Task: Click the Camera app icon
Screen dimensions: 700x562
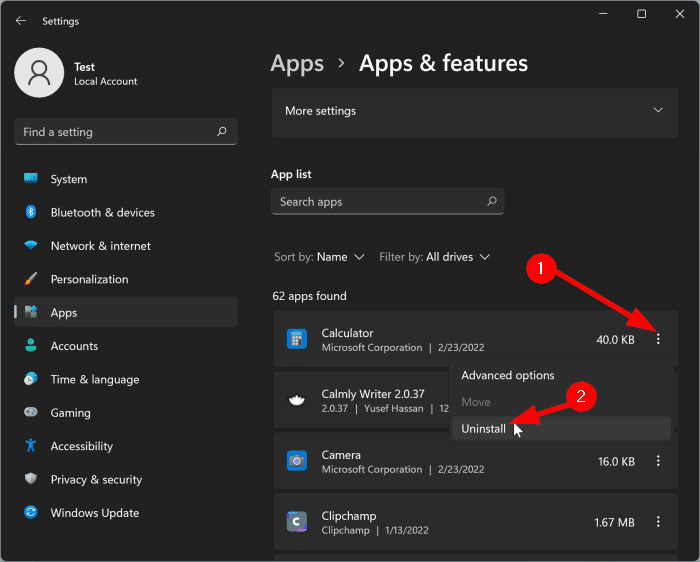Action: 296,461
